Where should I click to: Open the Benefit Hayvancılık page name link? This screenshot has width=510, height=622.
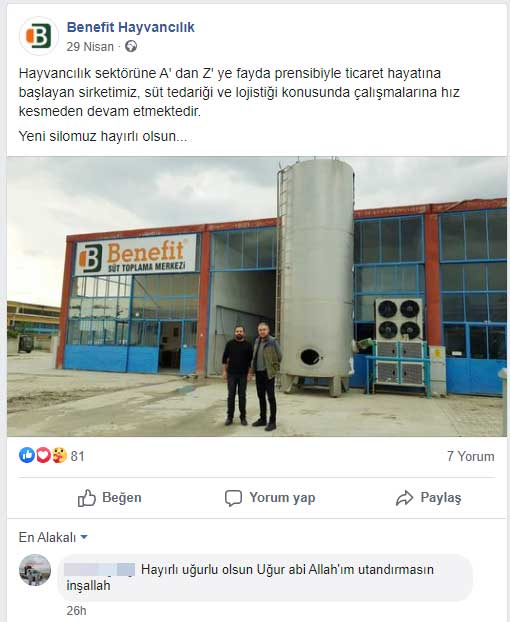tap(130, 27)
